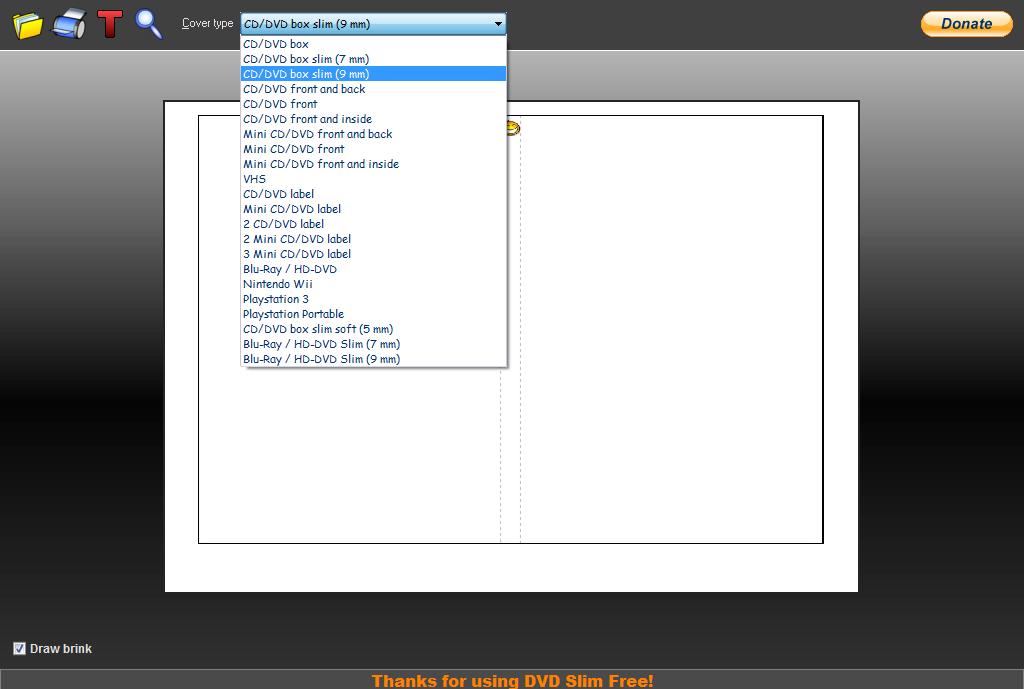The width and height of the screenshot is (1024, 689).
Task: Pick CD/DVD front and back layout
Action: [304, 89]
